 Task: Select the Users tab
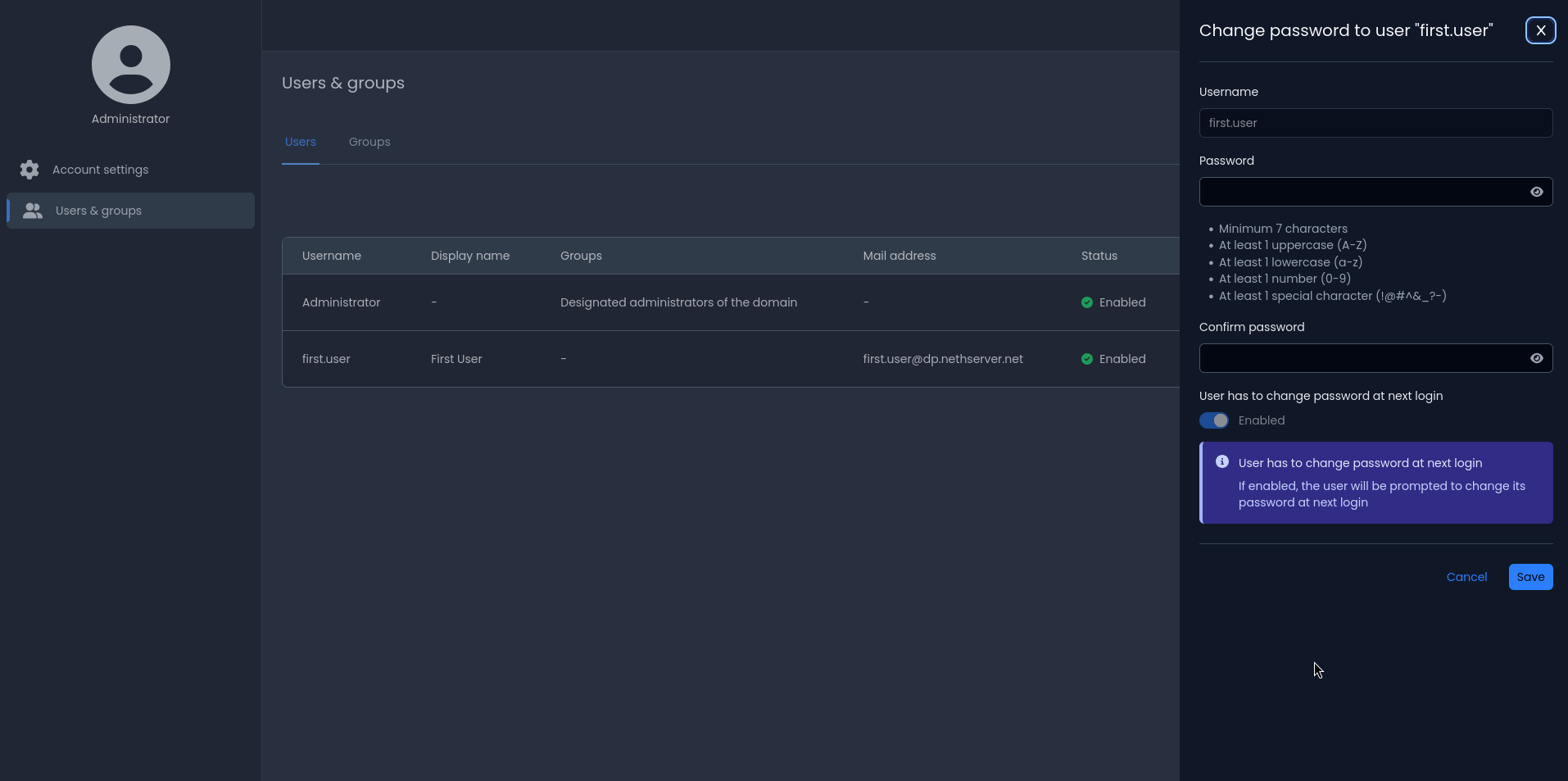pyautogui.click(x=301, y=142)
